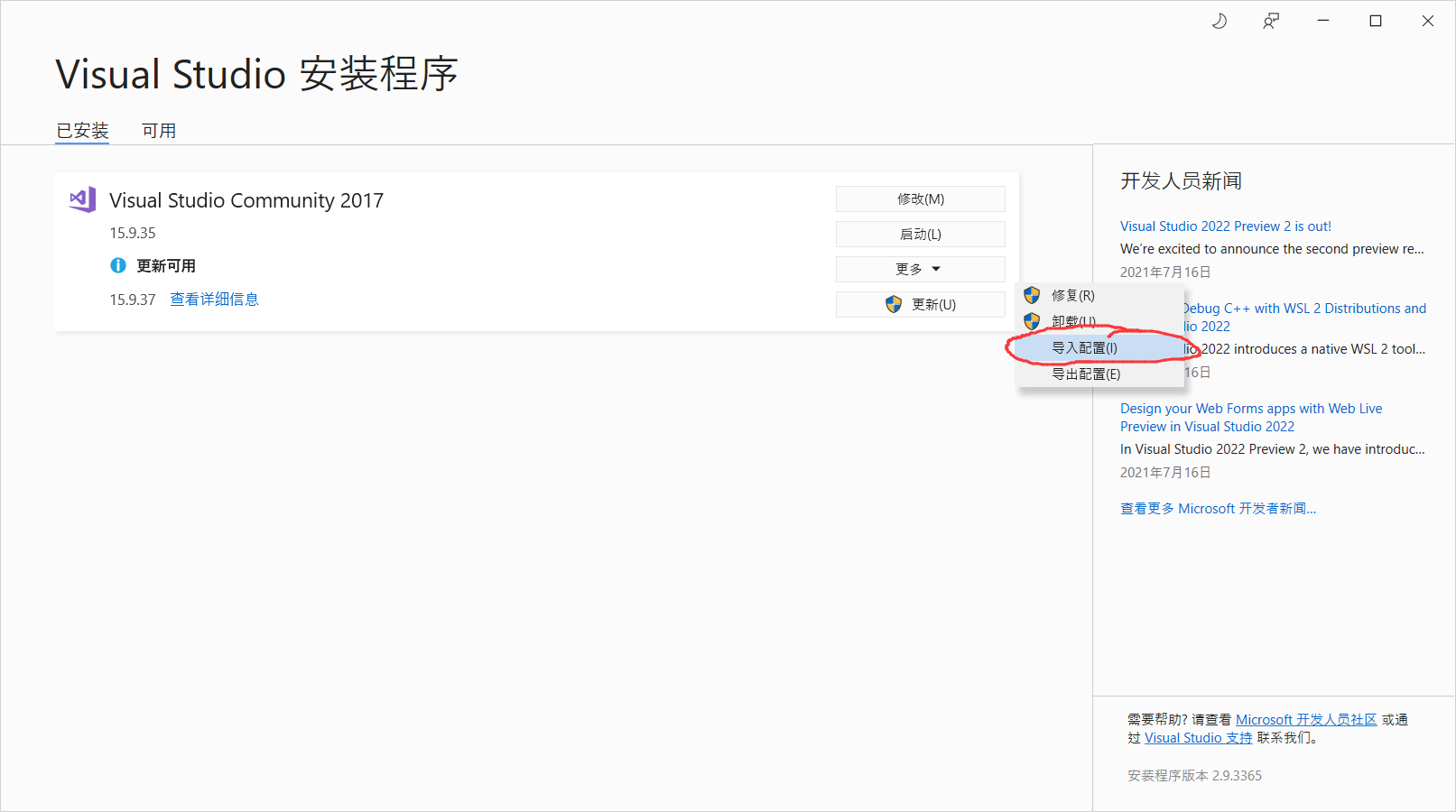Select 导出配置(E) from the context menu
The width and height of the screenshot is (1456, 812).
click(x=1084, y=373)
